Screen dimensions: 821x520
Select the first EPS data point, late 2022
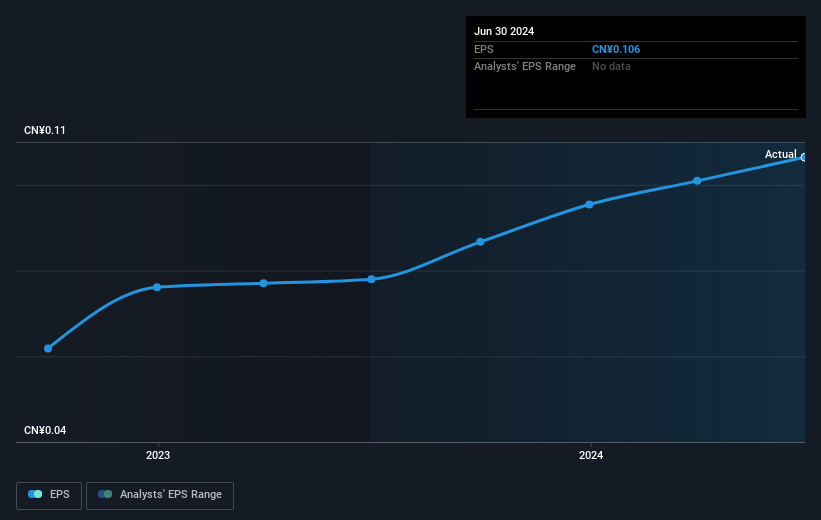tap(48, 348)
